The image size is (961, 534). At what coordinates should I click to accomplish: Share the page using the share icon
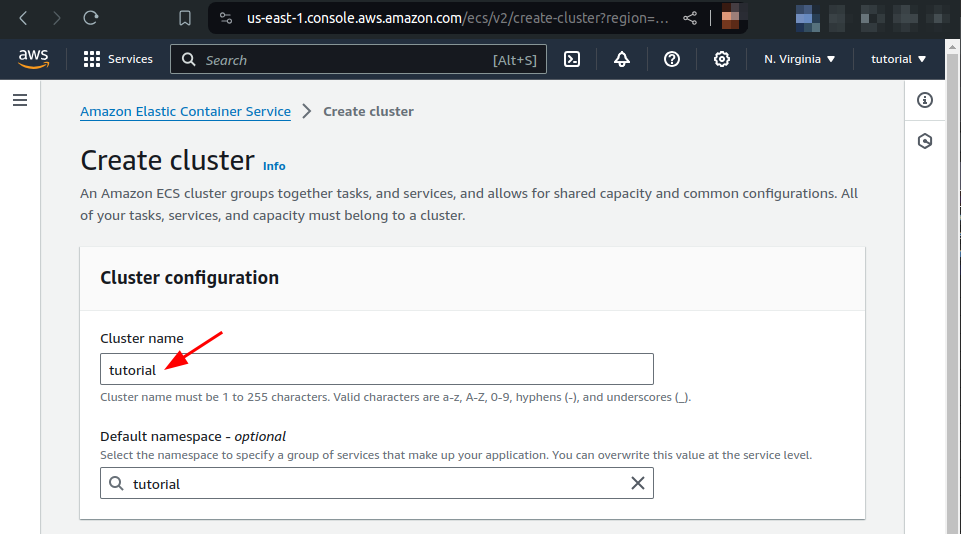point(690,18)
